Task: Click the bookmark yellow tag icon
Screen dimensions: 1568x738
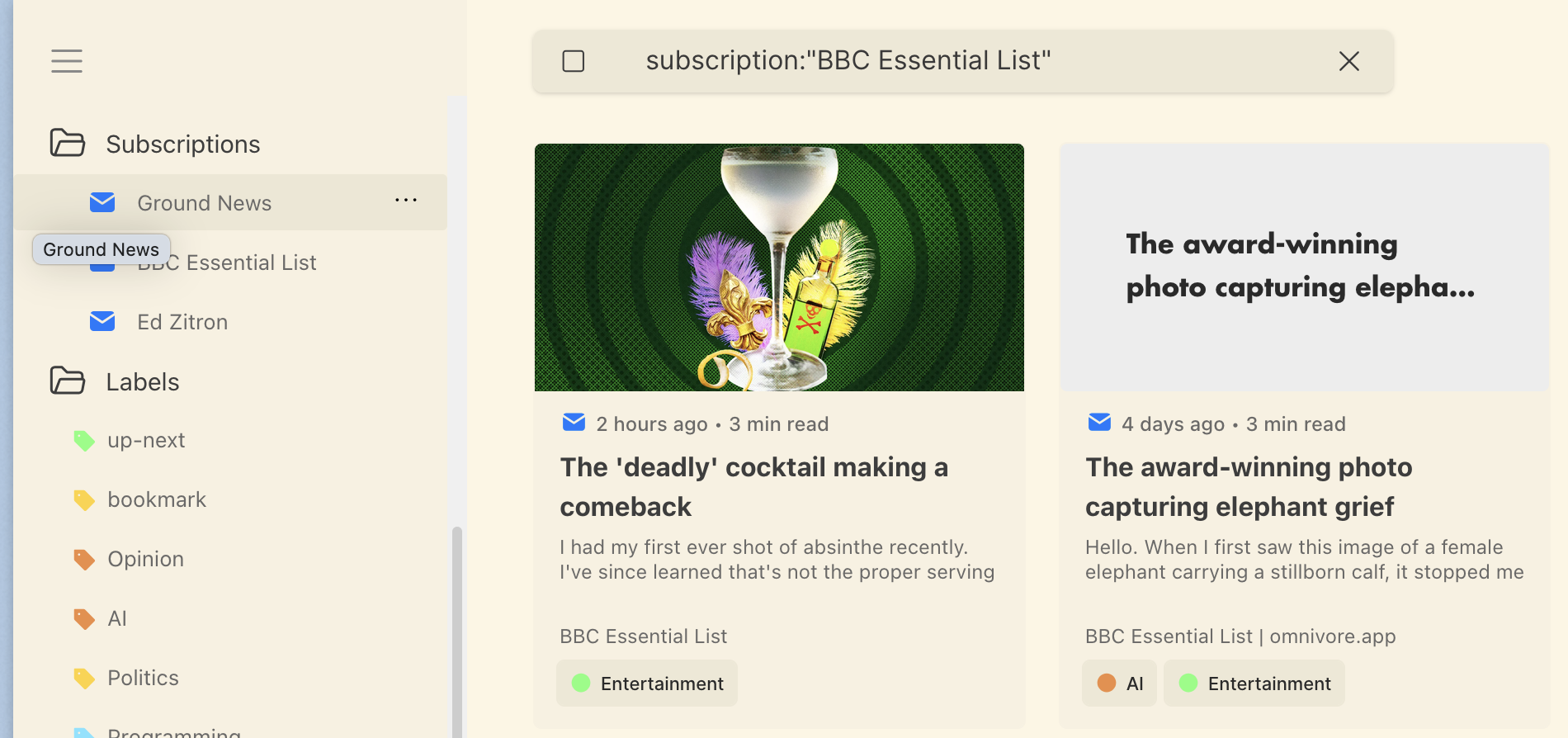Action: 84,500
